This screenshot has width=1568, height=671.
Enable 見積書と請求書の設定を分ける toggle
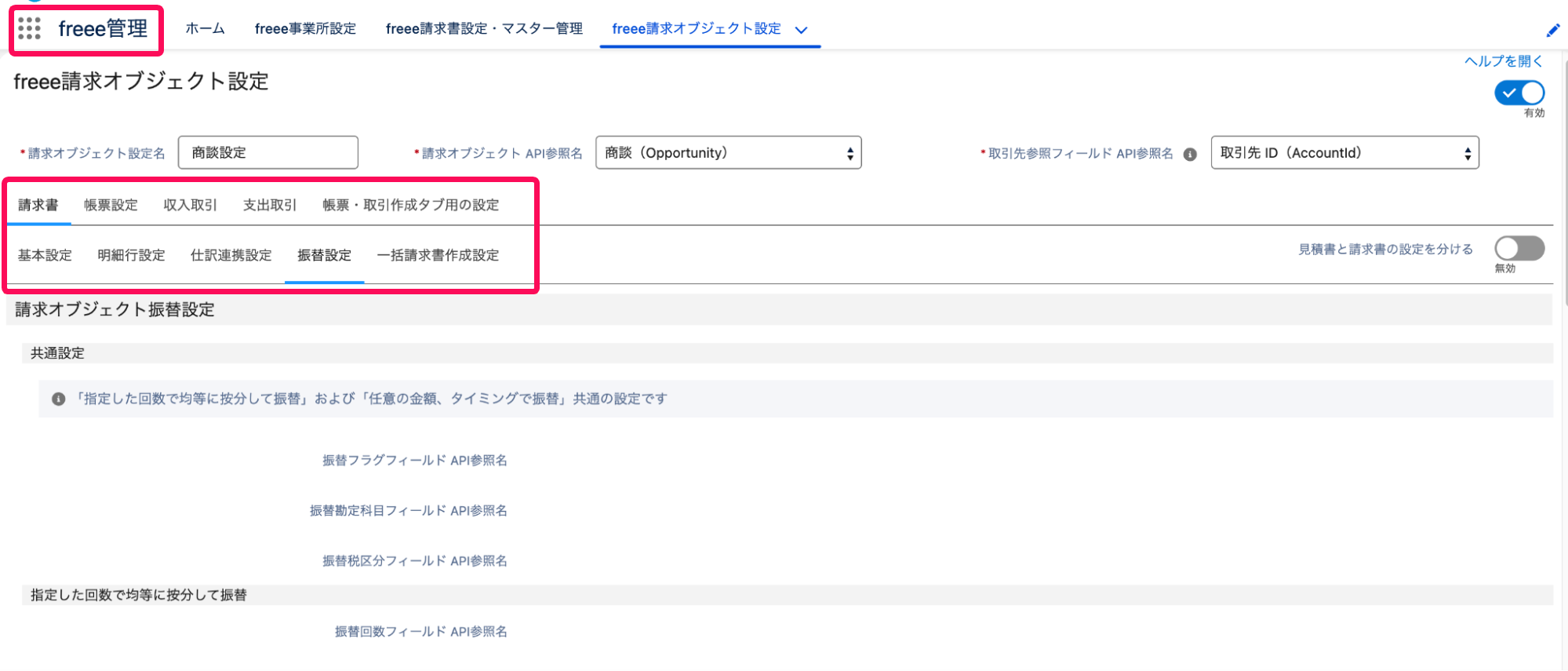pos(1519,249)
